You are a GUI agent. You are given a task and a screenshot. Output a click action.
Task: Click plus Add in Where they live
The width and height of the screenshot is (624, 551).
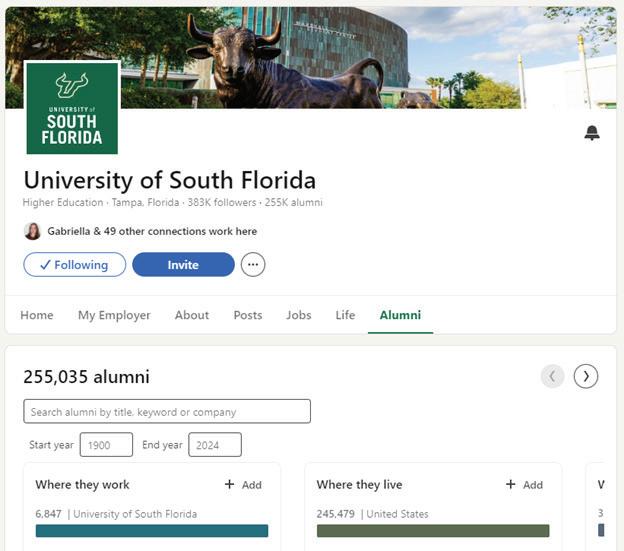[524, 485]
